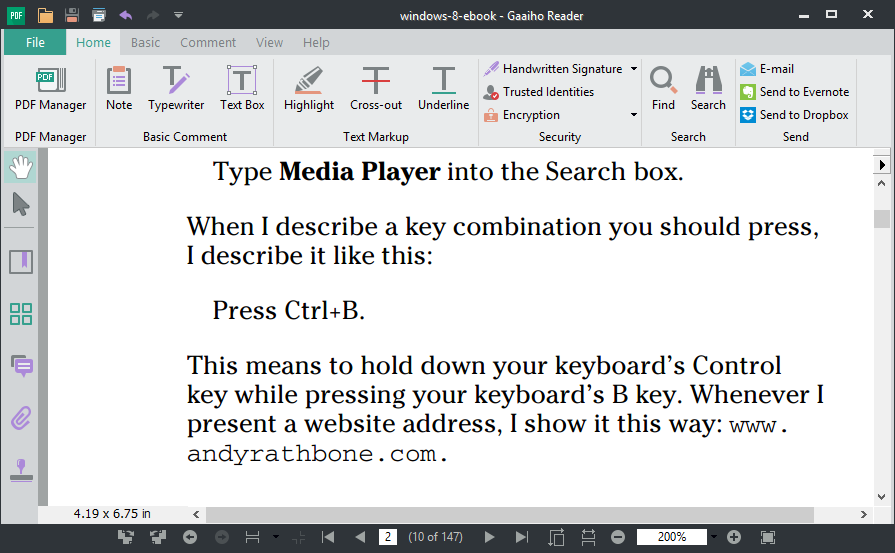Select the Highlight markup tool
Image resolution: width=895 pixels, height=553 pixels.
pyautogui.click(x=309, y=88)
